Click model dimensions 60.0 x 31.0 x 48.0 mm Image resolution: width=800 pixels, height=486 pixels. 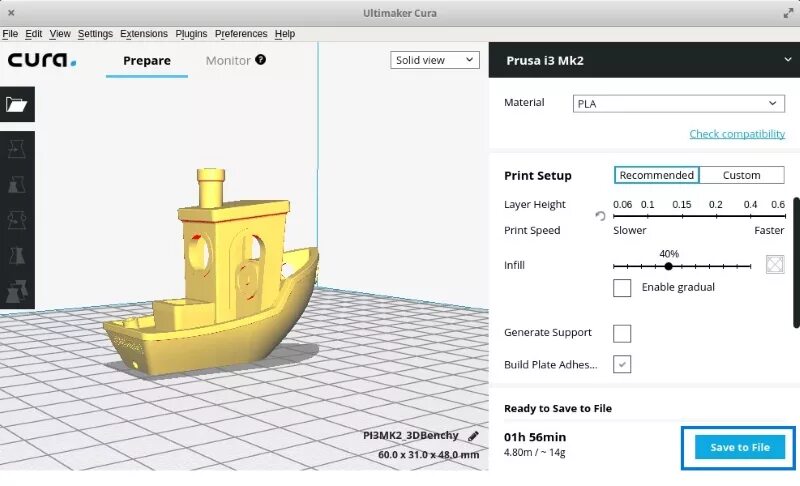pos(429,454)
